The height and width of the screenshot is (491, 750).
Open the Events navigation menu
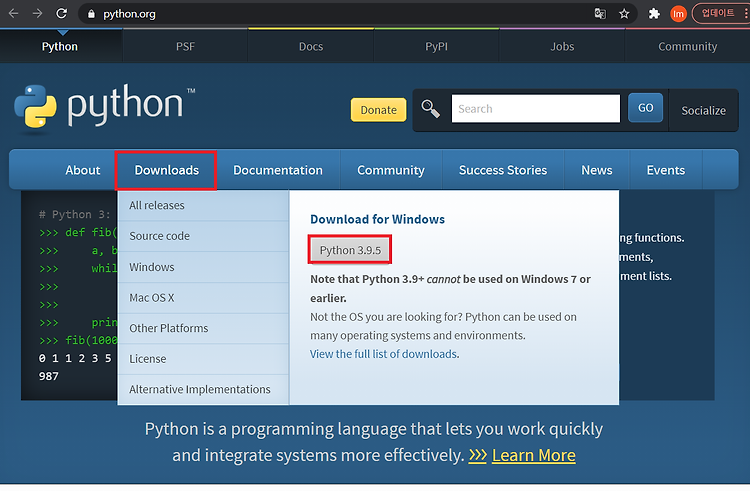(x=665, y=170)
